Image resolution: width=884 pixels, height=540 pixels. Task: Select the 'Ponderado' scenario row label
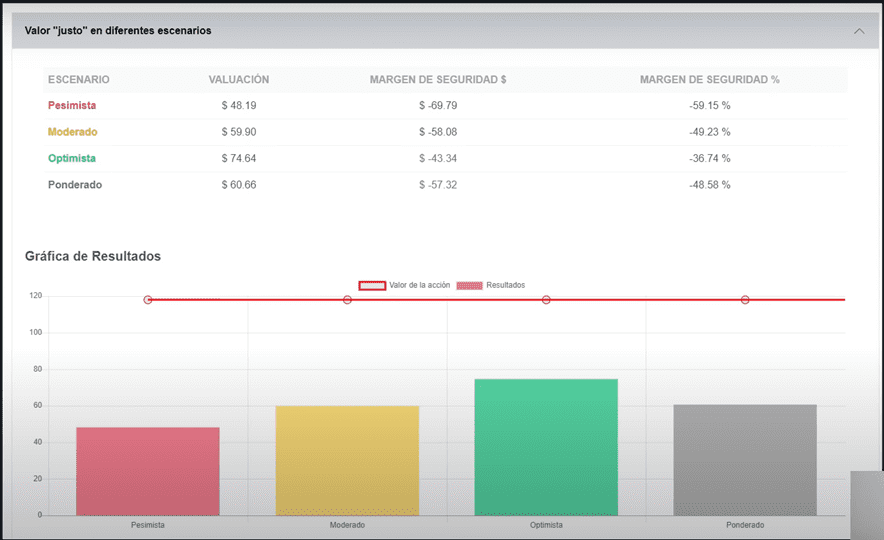(75, 185)
